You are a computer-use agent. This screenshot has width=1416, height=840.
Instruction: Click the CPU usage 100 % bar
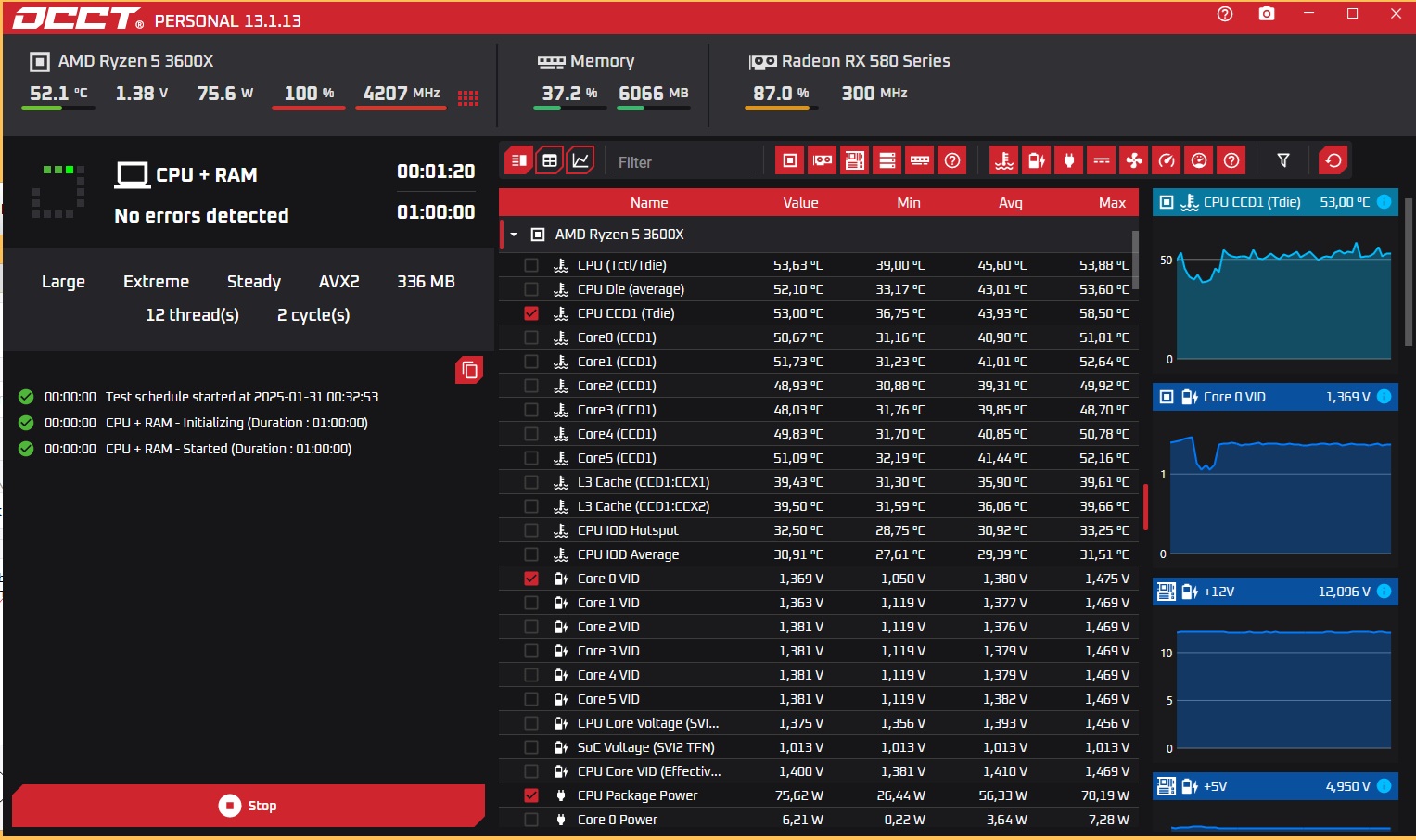[x=309, y=108]
